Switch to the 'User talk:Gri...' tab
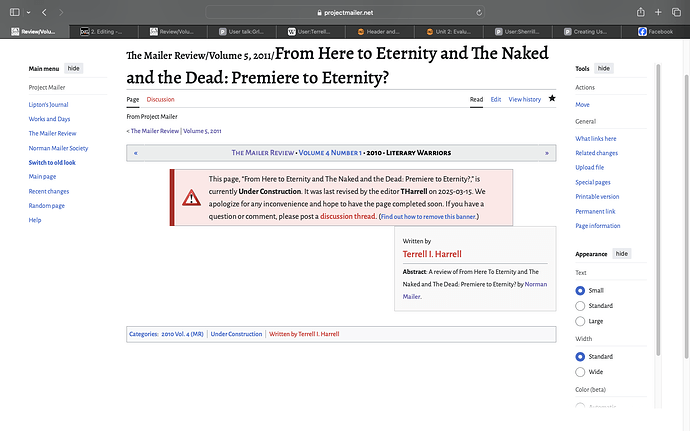This screenshot has width=690, height=431. pos(242,32)
